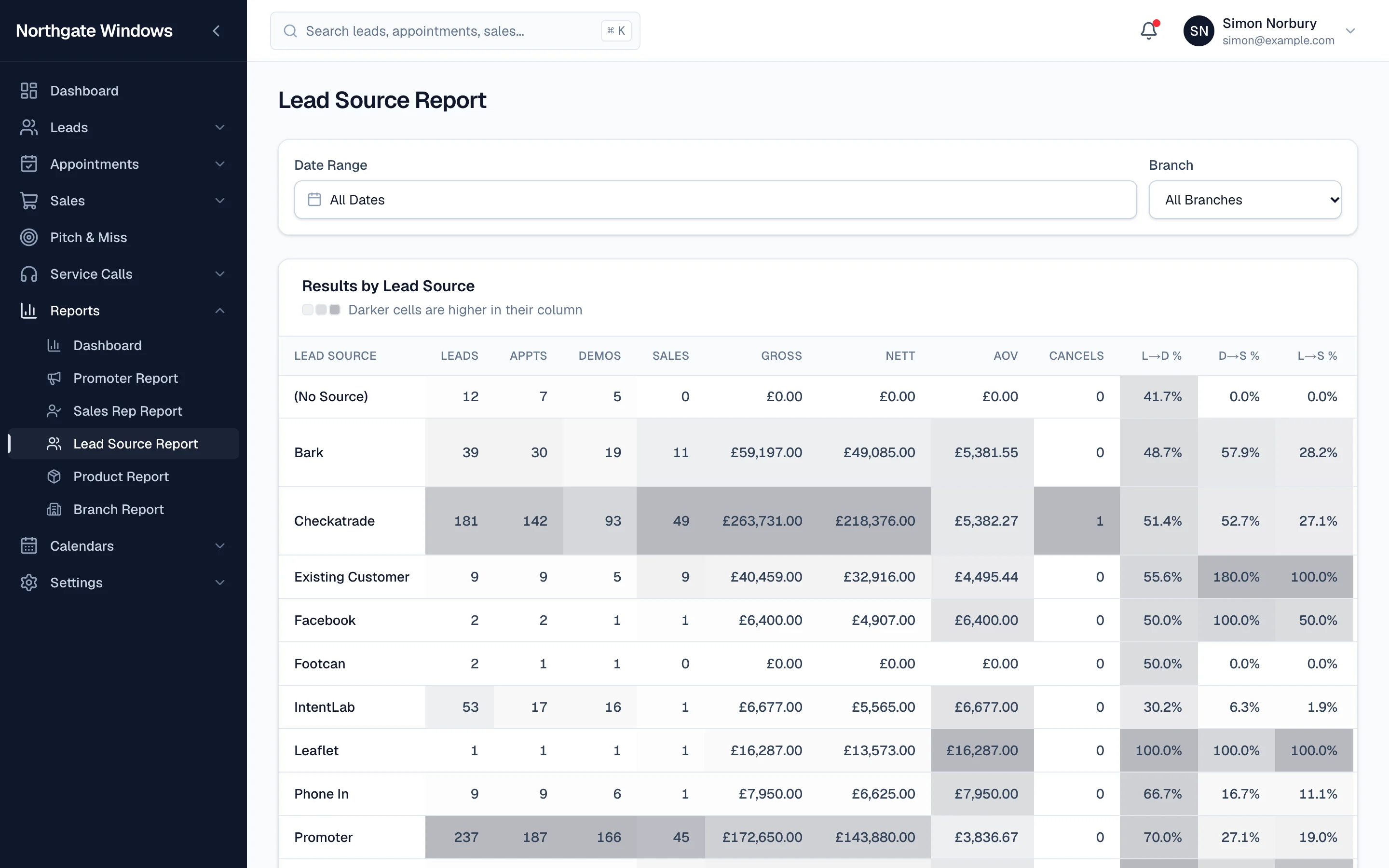Viewport: 1389px width, 868px height.
Task: Open the Simon Norbury account dropdown arrow
Action: 1350,31
